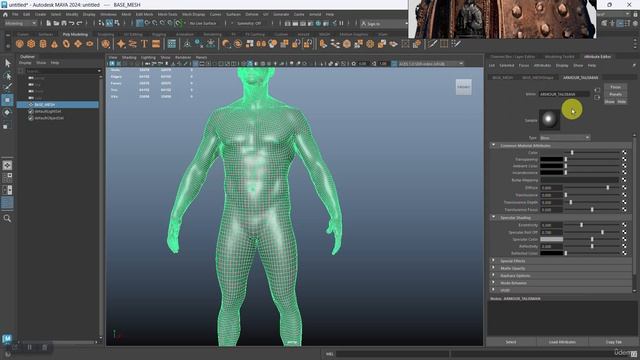
Task: Collapse the Specular Shading section
Action: click(493, 218)
